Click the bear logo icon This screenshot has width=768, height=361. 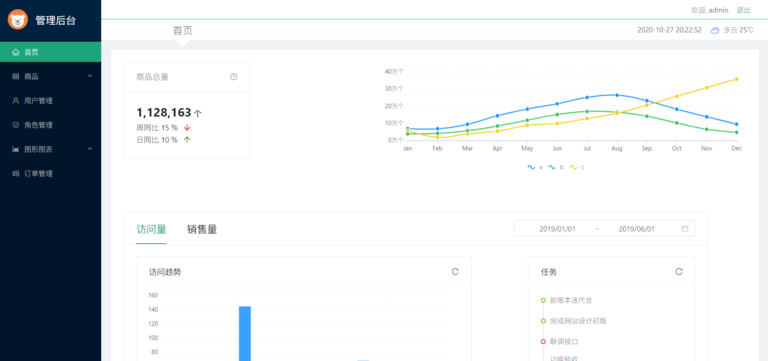point(18,20)
